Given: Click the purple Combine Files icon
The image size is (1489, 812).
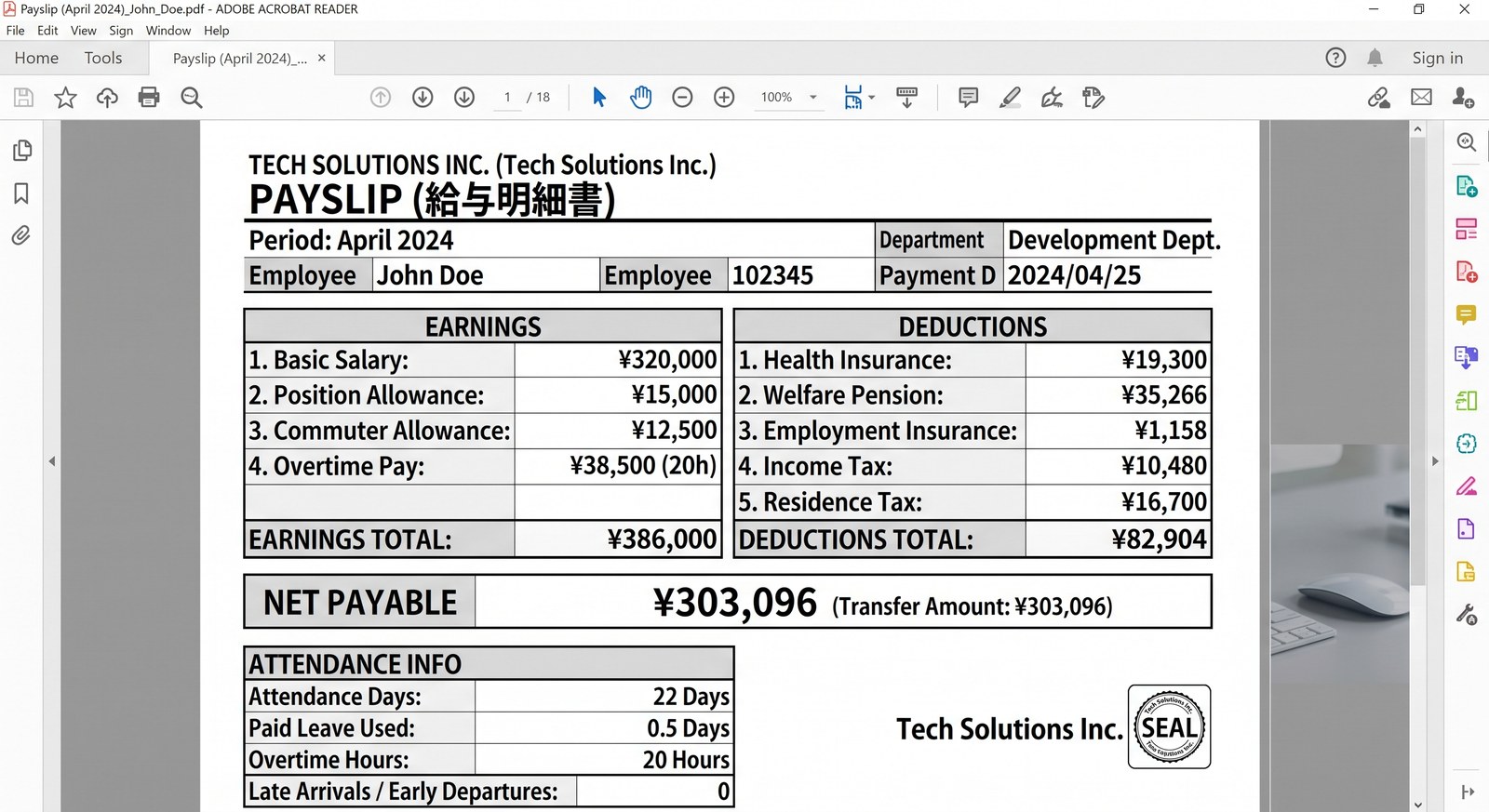Looking at the screenshot, I should (x=1467, y=357).
